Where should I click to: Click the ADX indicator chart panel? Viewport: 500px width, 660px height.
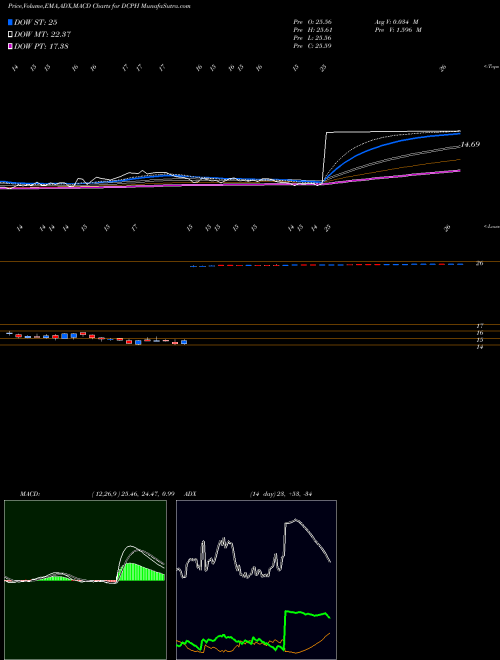point(256,580)
